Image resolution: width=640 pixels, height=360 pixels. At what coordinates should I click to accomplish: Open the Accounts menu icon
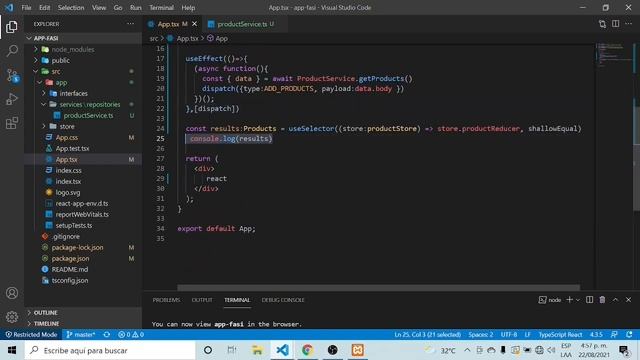(x=12, y=293)
